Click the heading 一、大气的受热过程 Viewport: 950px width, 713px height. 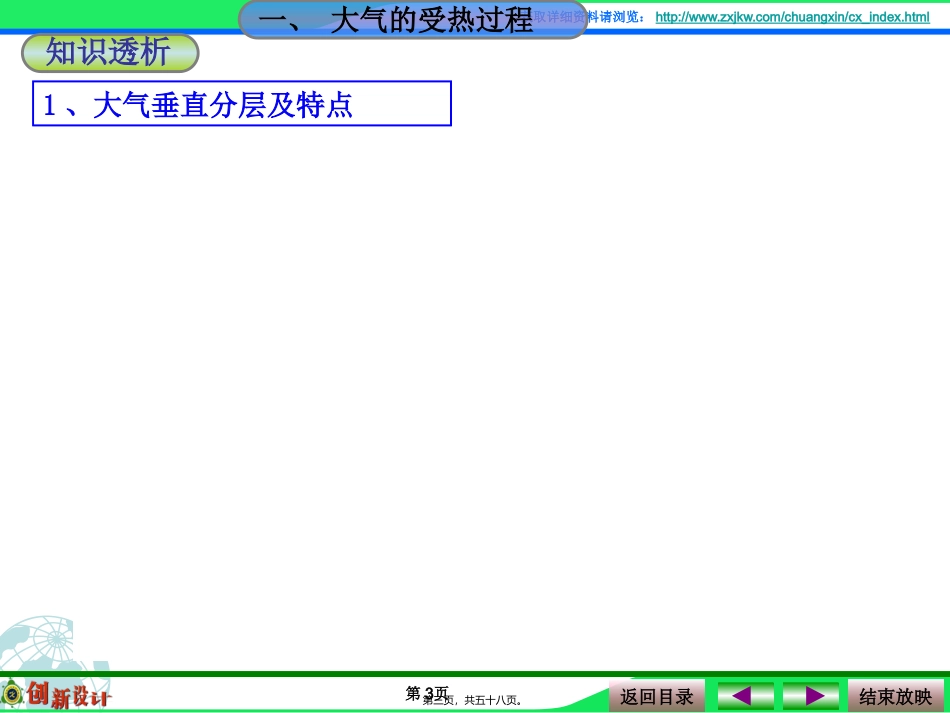[x=413, y=20]
